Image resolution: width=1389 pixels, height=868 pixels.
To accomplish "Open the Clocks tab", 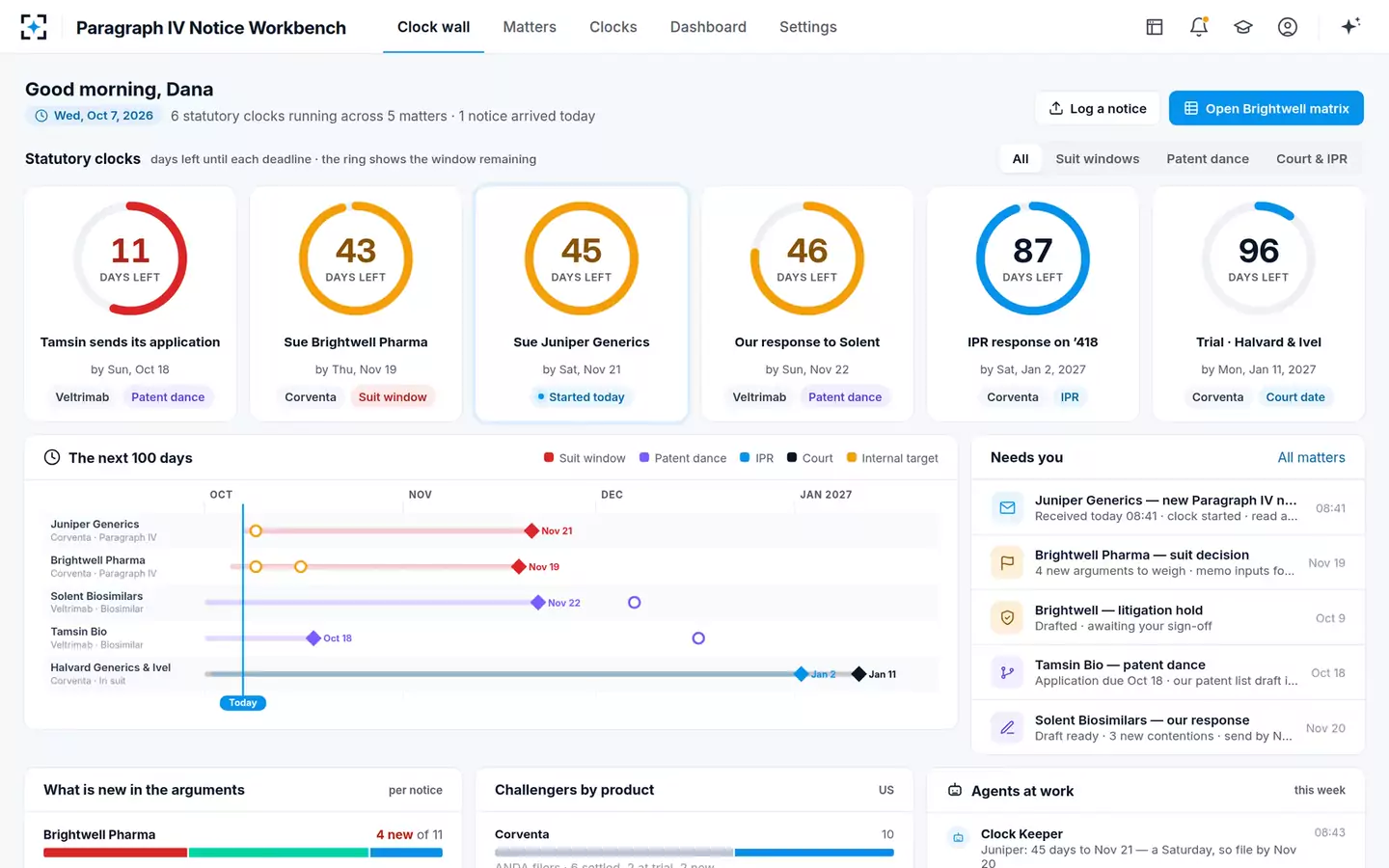I will pyautogui.click(x=613, y=27).
